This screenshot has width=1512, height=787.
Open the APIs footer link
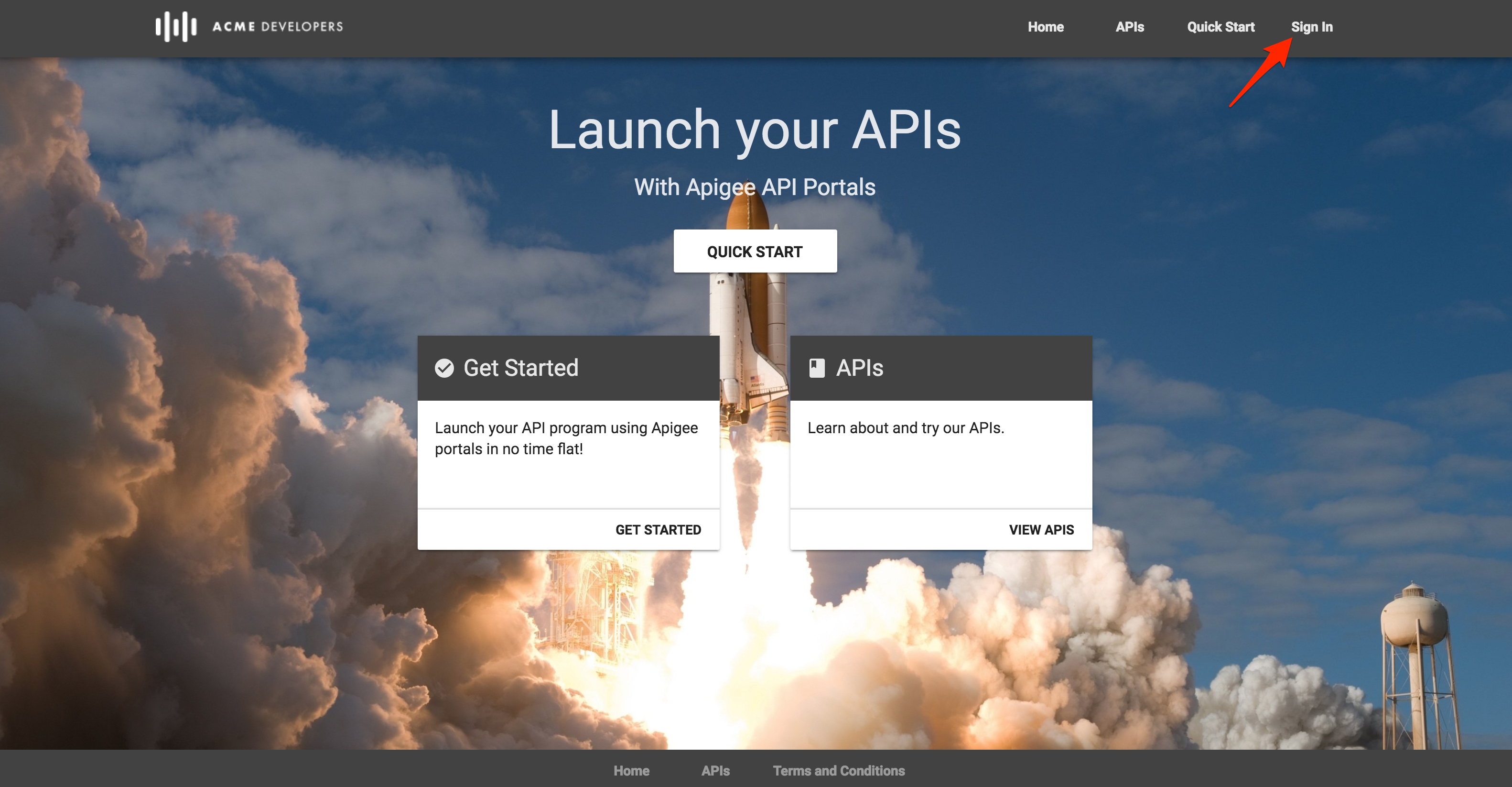(x=715, y=771)
